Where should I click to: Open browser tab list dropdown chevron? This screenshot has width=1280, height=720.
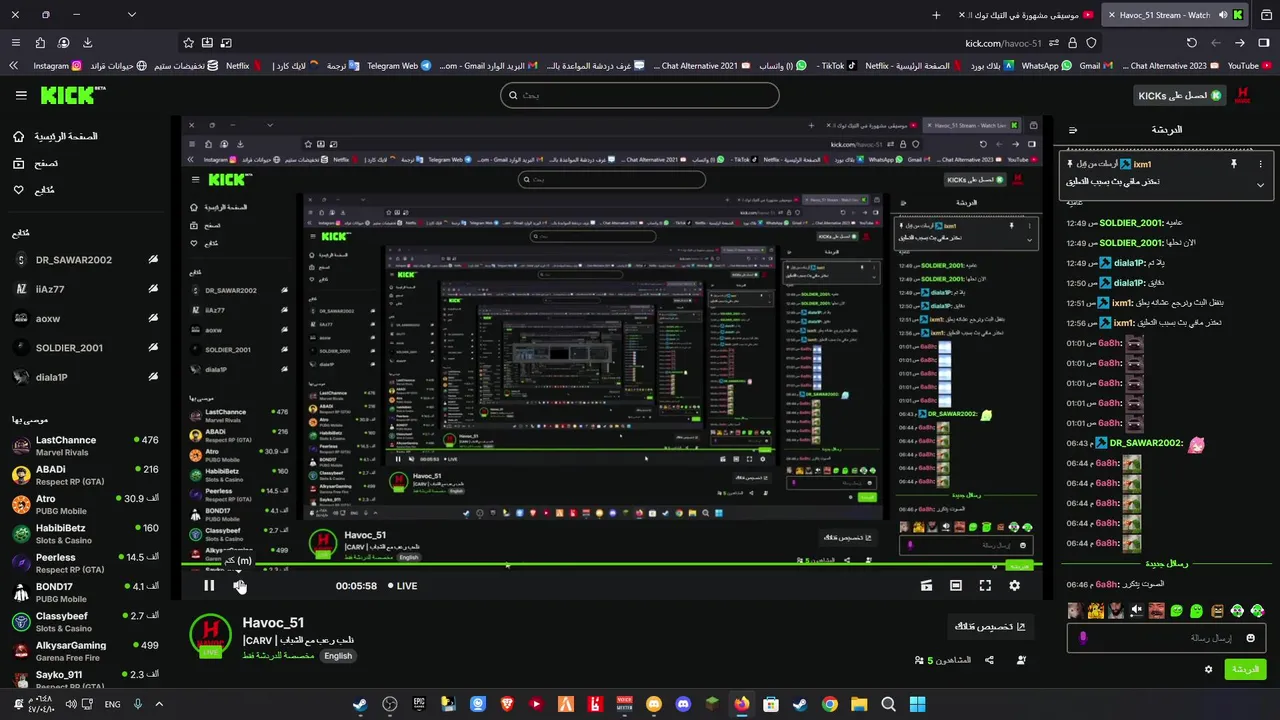tap(131, 15)
